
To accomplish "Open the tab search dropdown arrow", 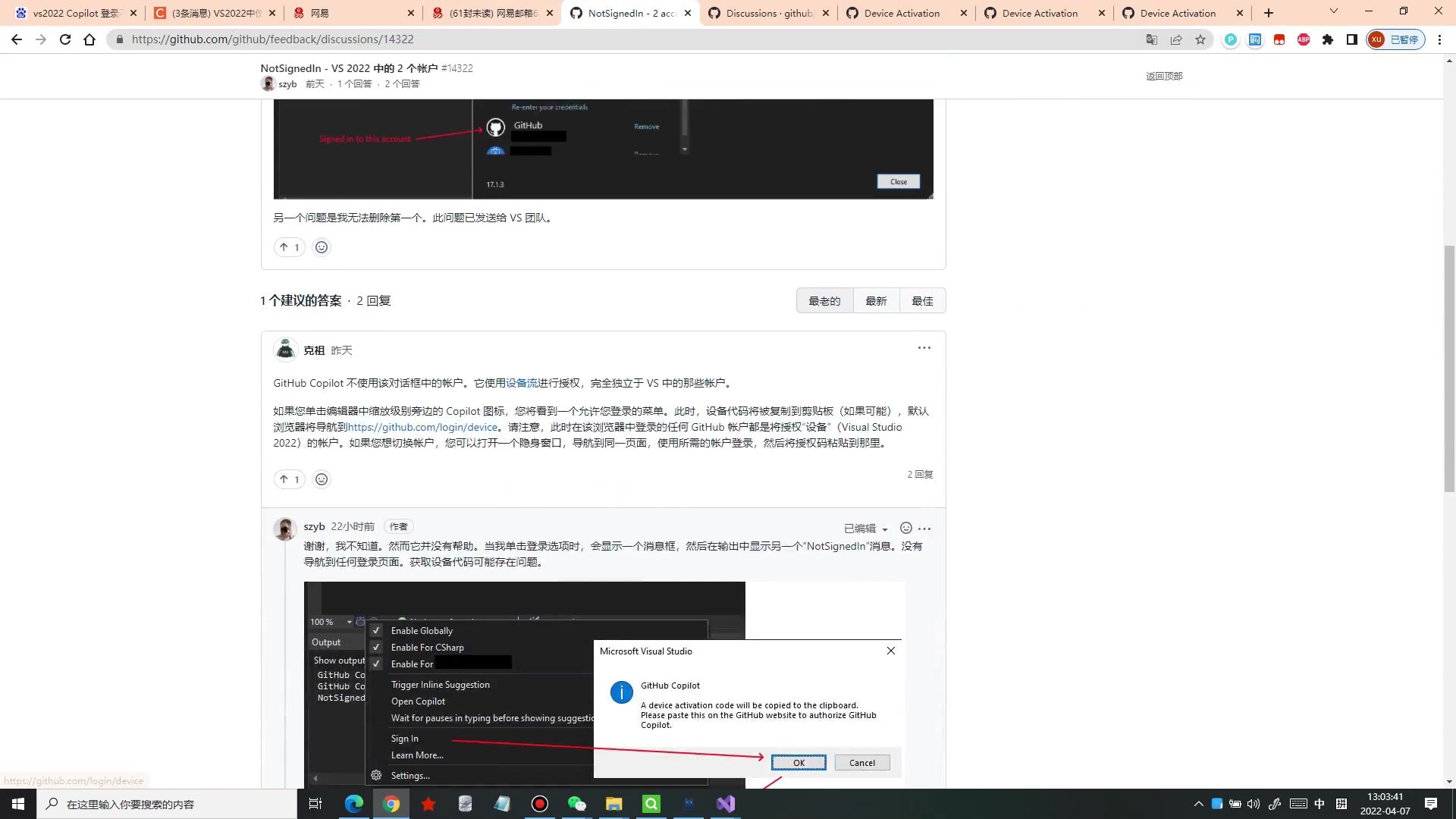I will [x=1334, y=11].
